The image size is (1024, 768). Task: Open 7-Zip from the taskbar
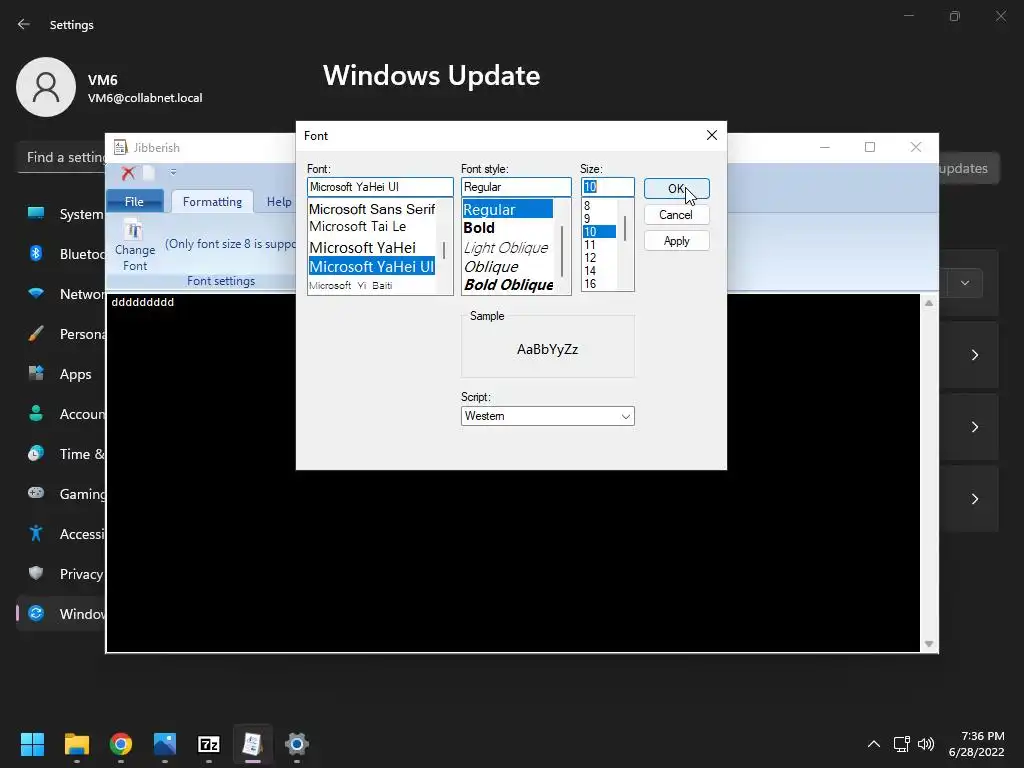[x=209, y=744]
